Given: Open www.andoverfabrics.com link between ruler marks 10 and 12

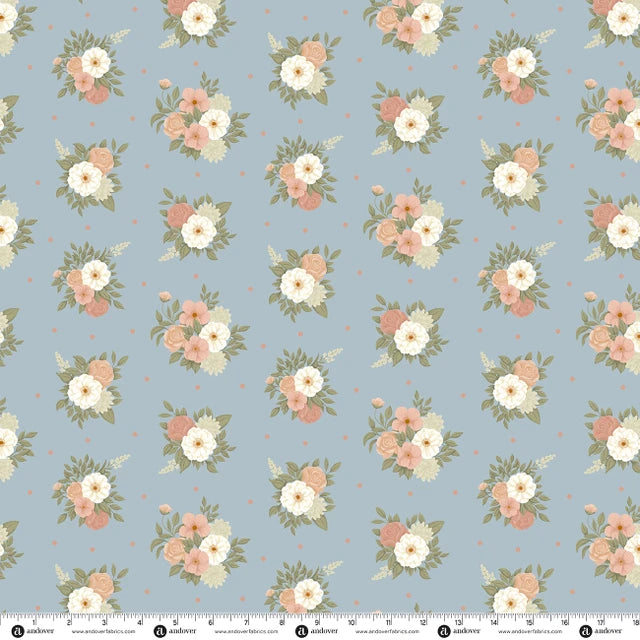Looking at the screenshot, I should point(388,632).
